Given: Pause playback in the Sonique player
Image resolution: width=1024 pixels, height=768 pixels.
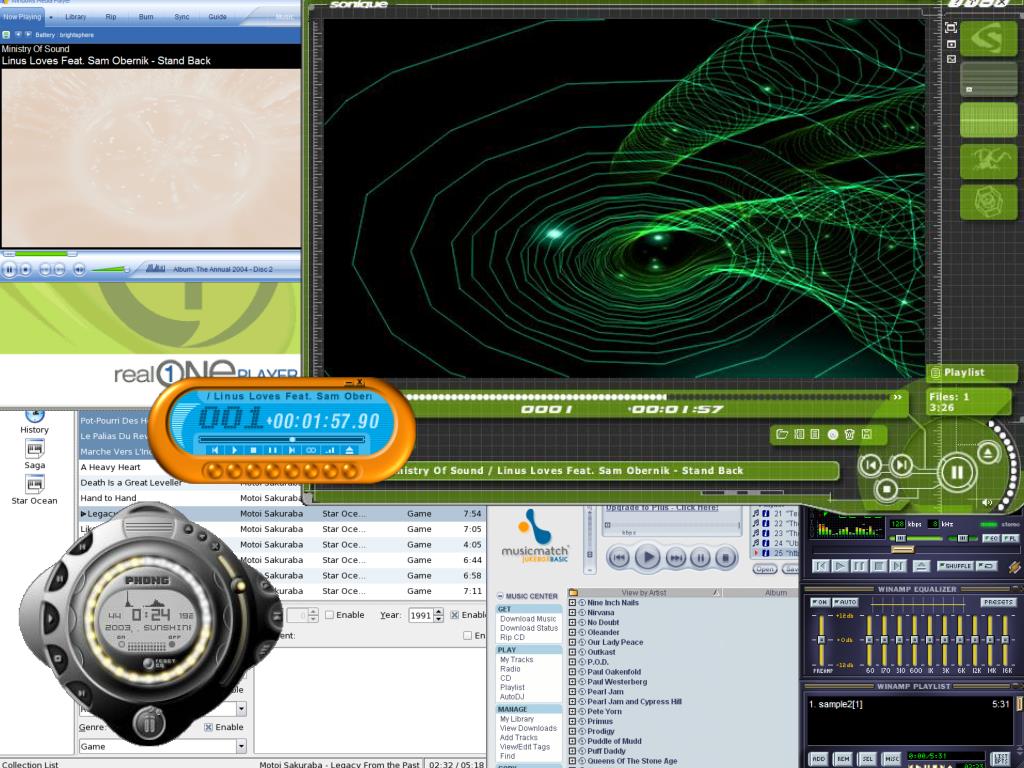Looking at the screenshot, I should tap(957, 472).
